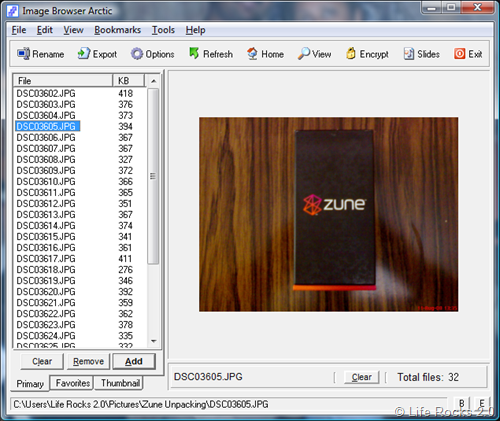Click the View magnifier icon
This screenshot has height=421, width=500.
(303, 54)
